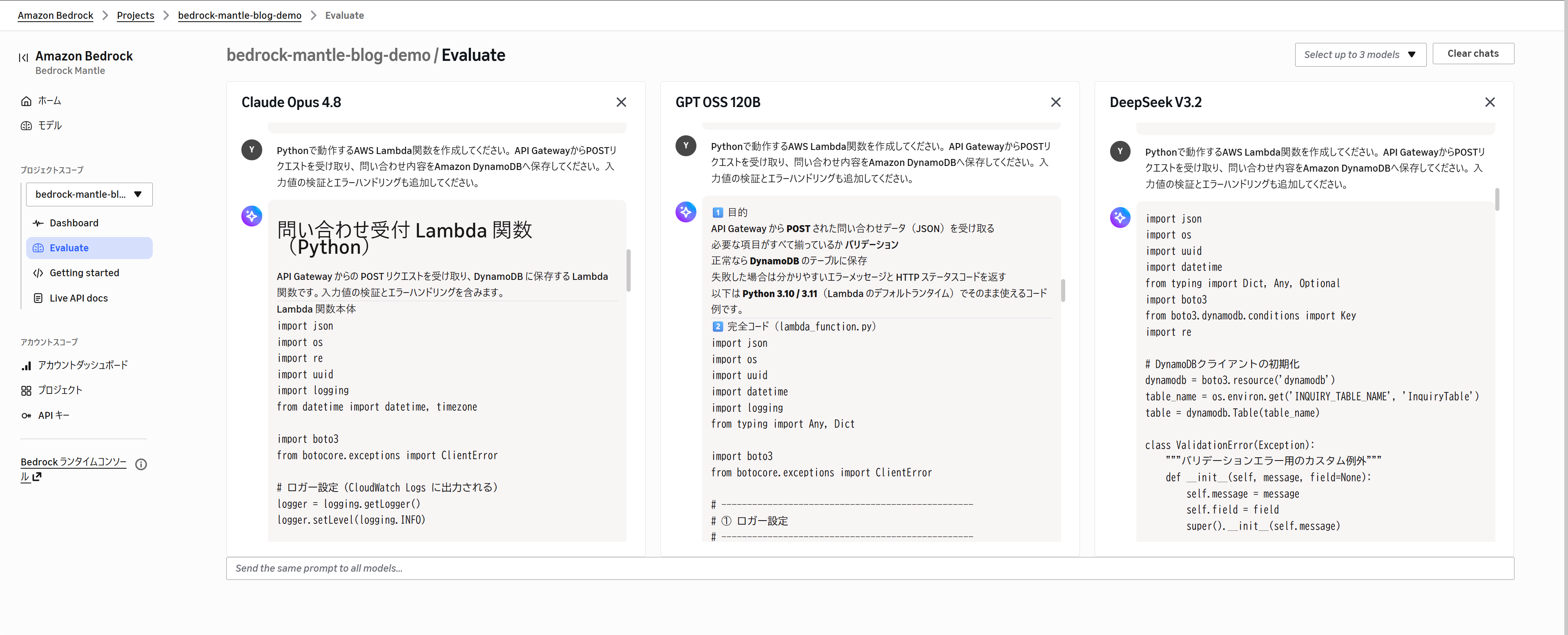Click 'class ValidationError(Exception):' code line
This screenshot has width=1568, height=635.
[1229, 445]
